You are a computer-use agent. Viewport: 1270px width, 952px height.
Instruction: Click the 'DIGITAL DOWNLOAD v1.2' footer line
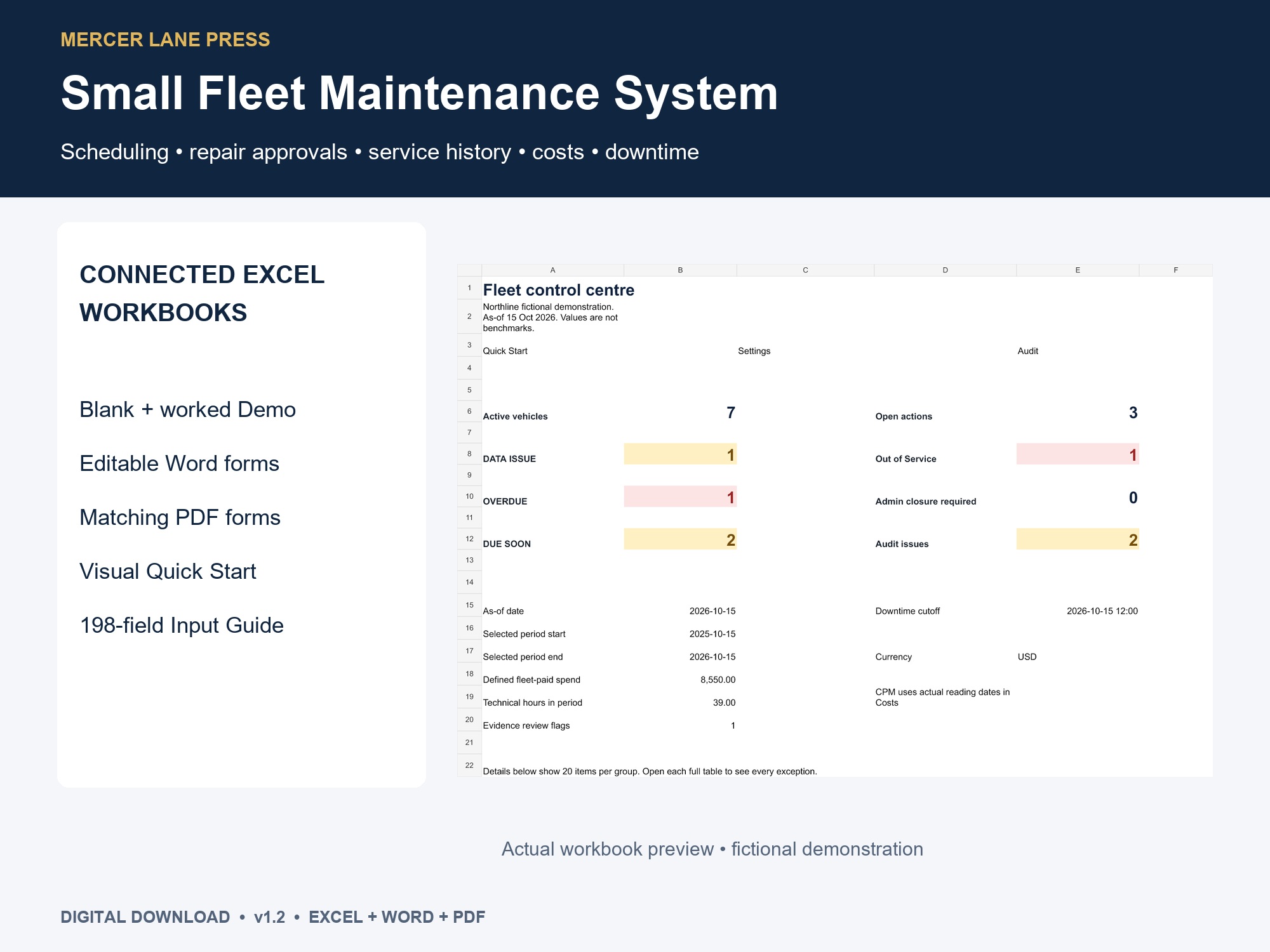click(x=273, y=917)
